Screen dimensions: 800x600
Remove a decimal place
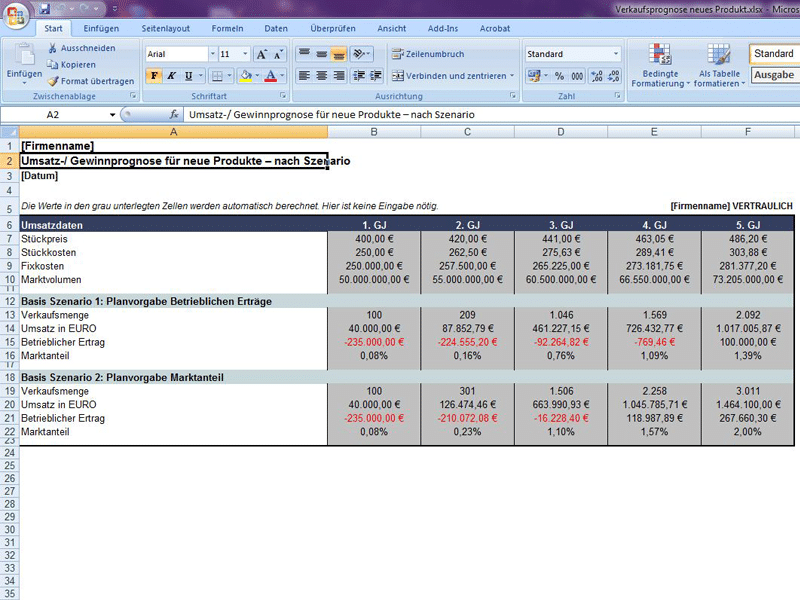pos(613,76)
